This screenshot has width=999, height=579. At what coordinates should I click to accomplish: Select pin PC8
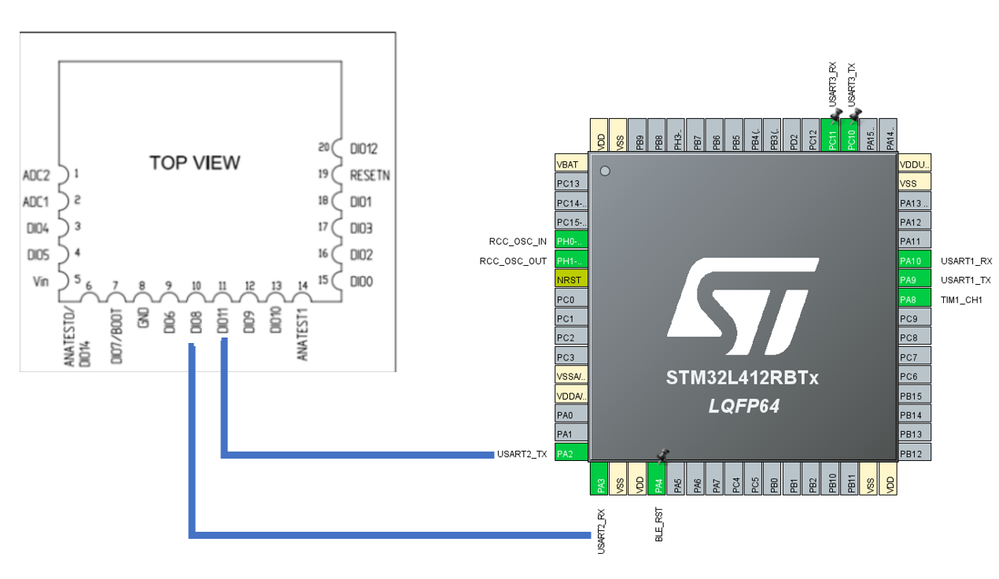point(915,337)
